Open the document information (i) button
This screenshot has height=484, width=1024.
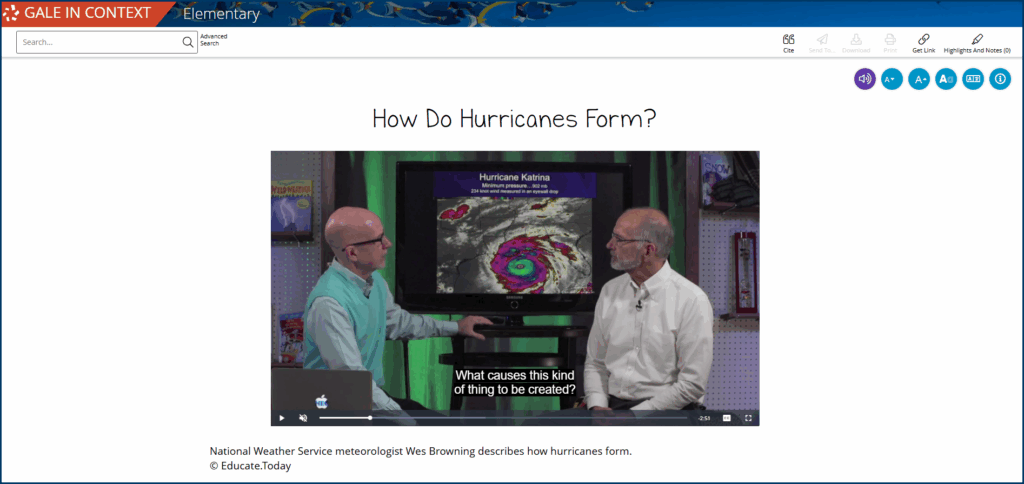(1000, 79)
